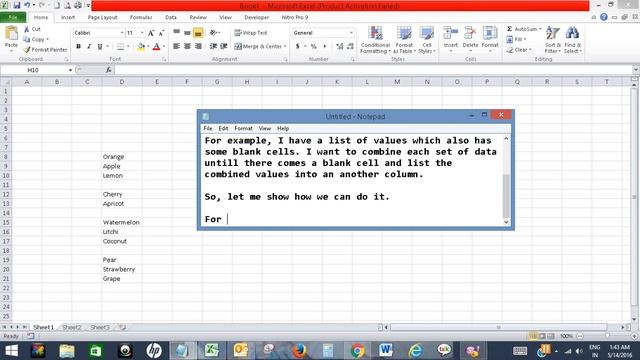Image resolution: width=640 pixels, height=360 pixels.
Task: Click the Undo icon in Quick Access Toolbar
Action: (x=27, y=5)
